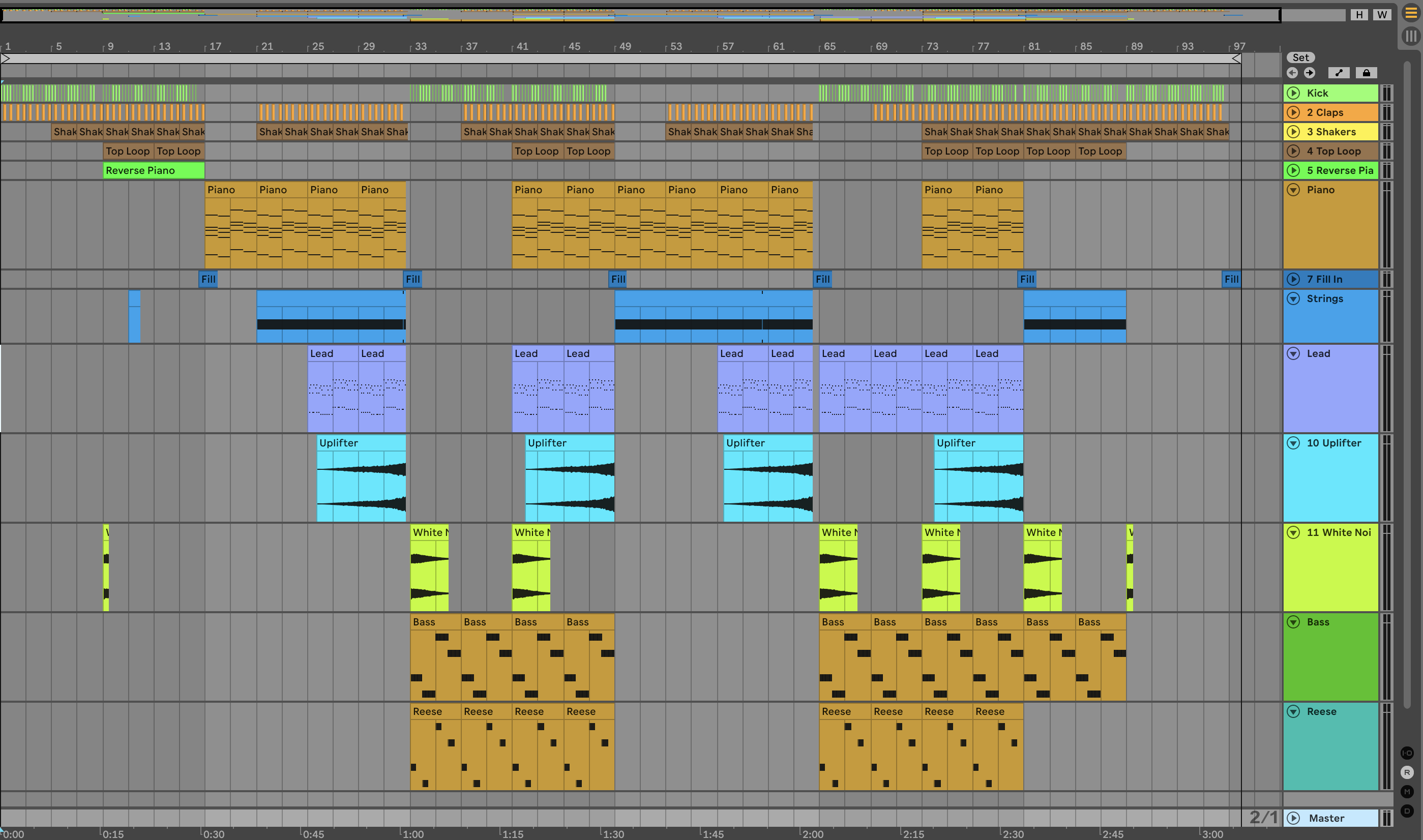
Task: Select the Reverse Piano clip
Action: click(153, 170)
